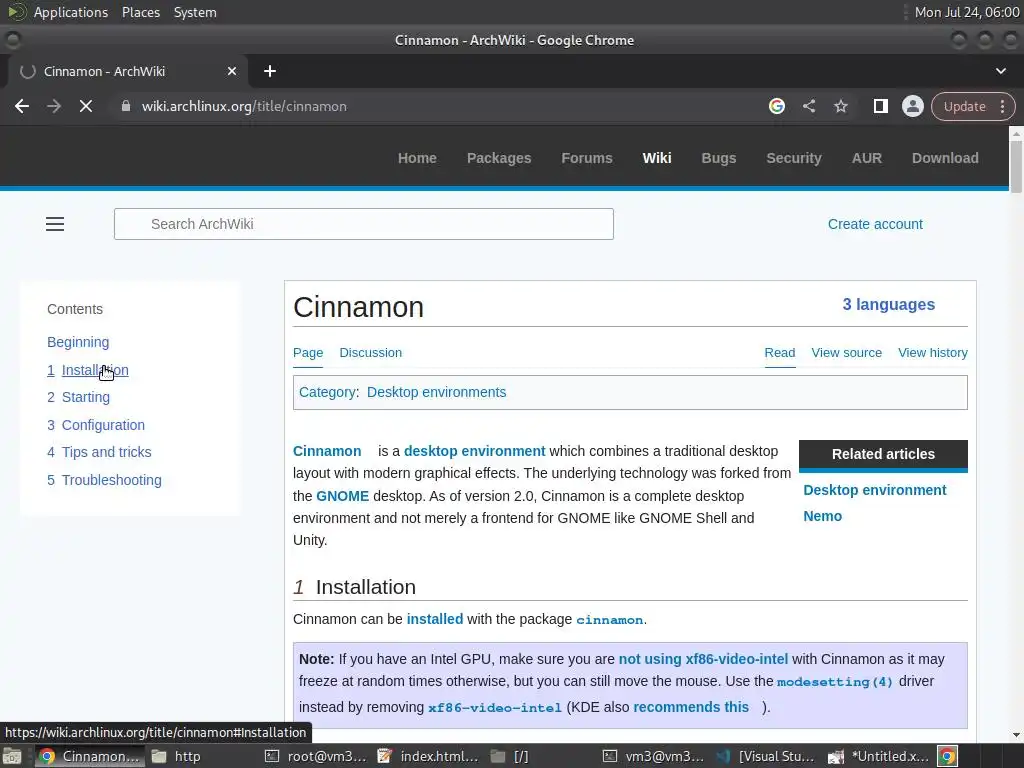Open the System menu in top panel

(195, 12)
